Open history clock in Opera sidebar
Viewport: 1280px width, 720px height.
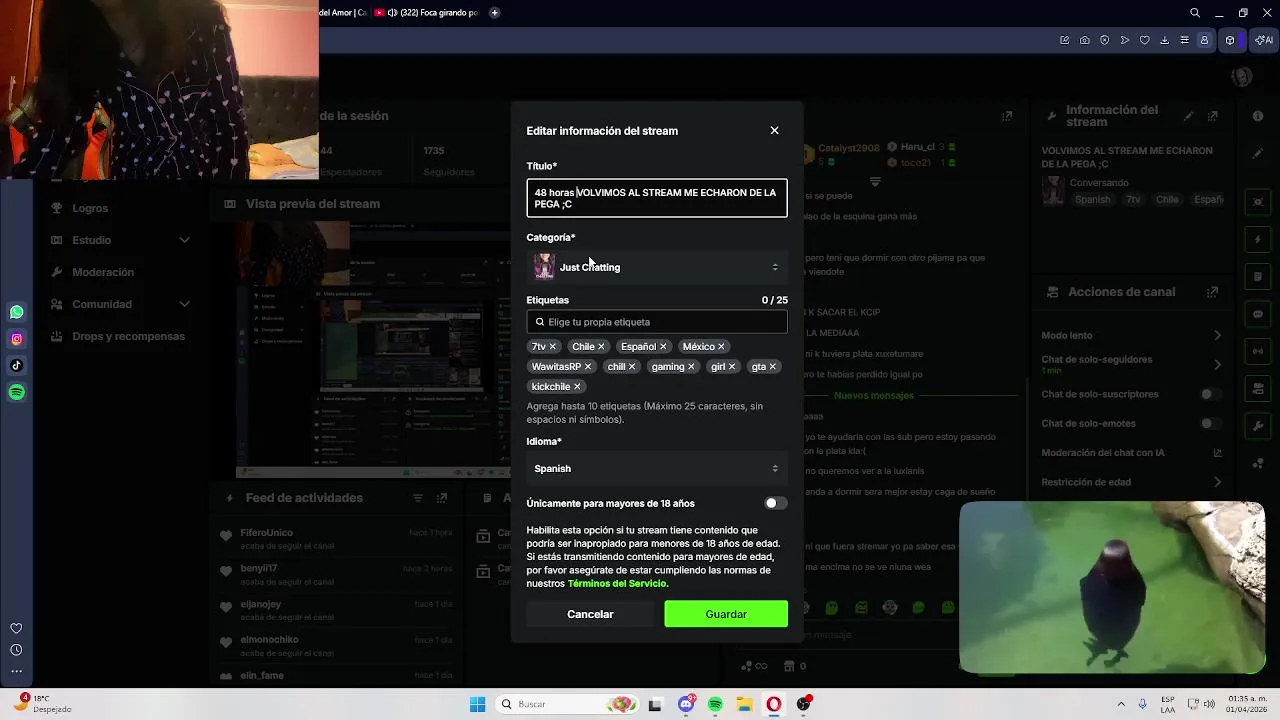point(16,650)
